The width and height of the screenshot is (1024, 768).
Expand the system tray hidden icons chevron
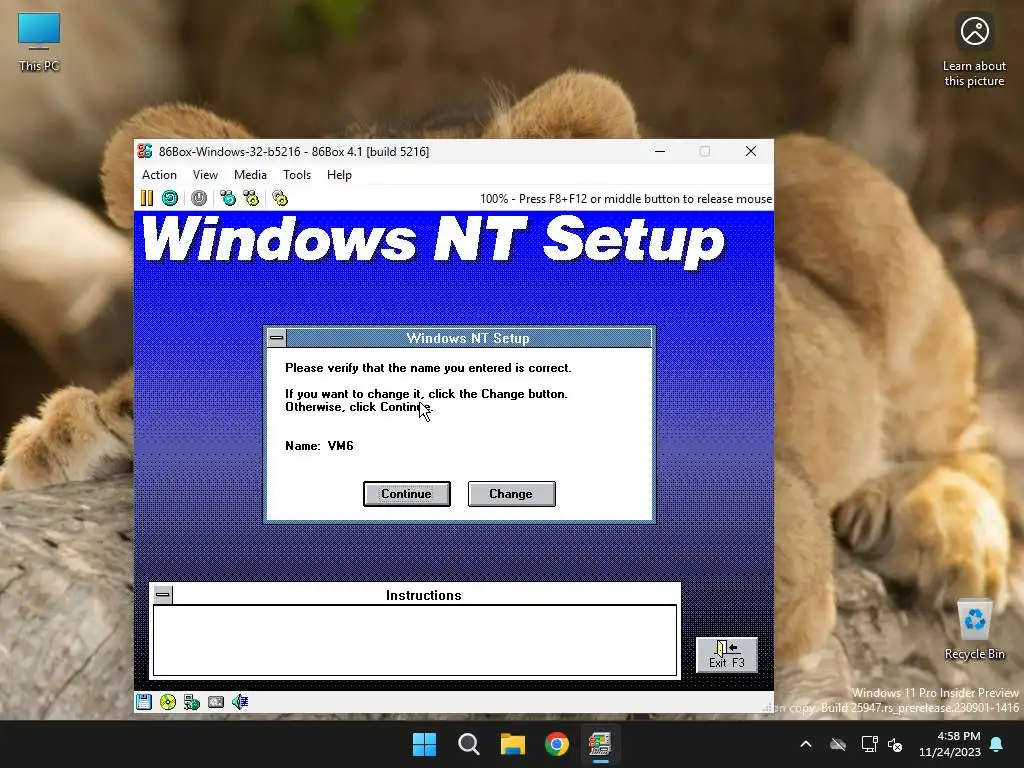[806, 744]
